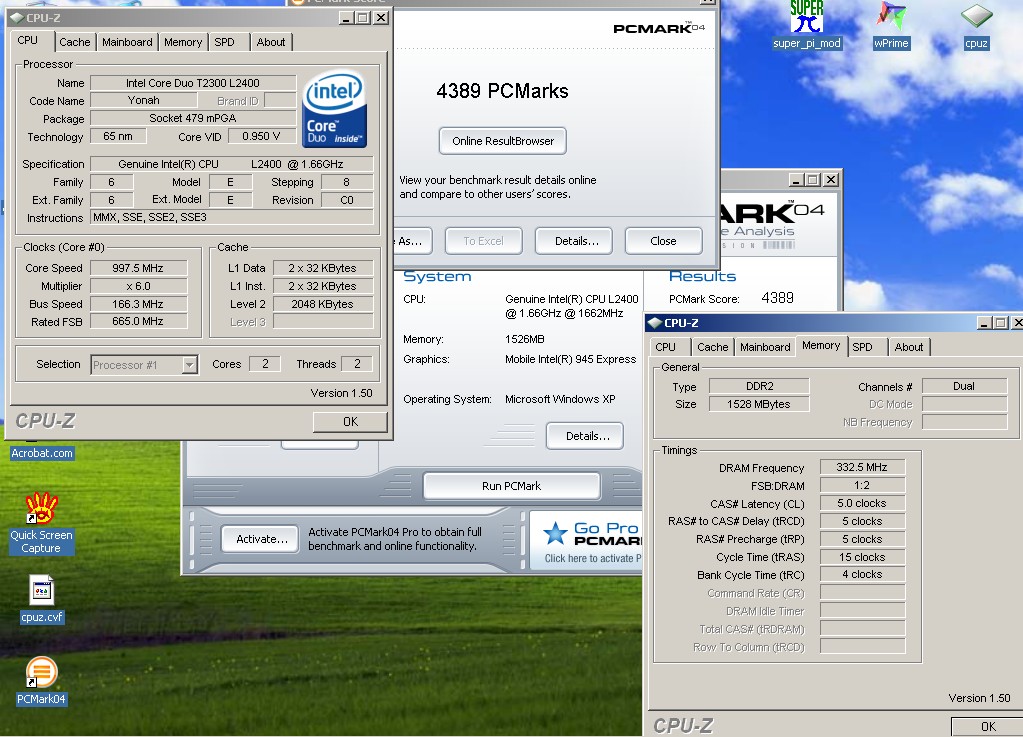Click the Level 2 cache value 2048 KBytes
1023x737 pixels.
tap(323, 304)
